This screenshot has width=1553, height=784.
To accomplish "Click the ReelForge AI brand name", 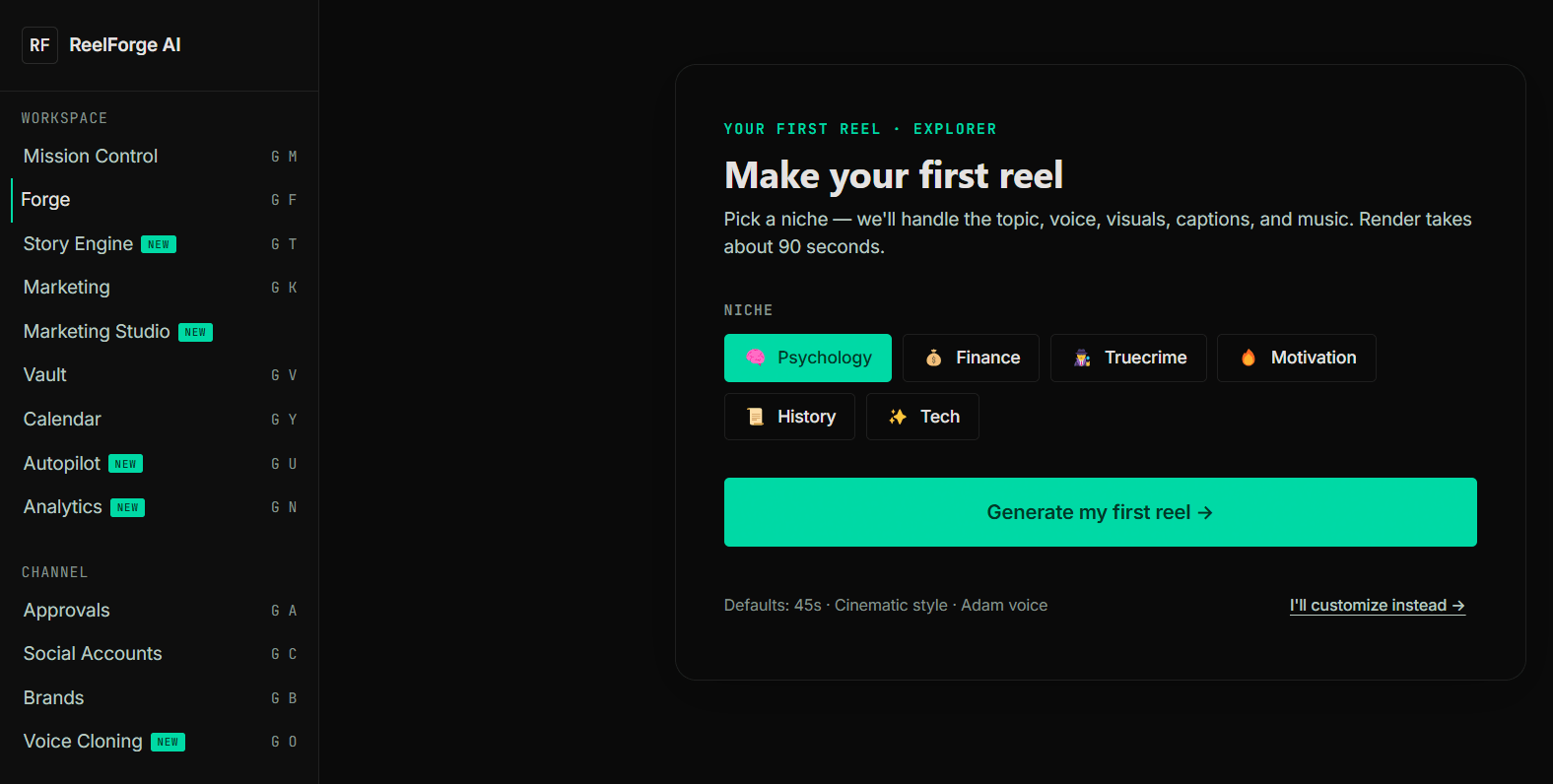I will coord(125,45).
